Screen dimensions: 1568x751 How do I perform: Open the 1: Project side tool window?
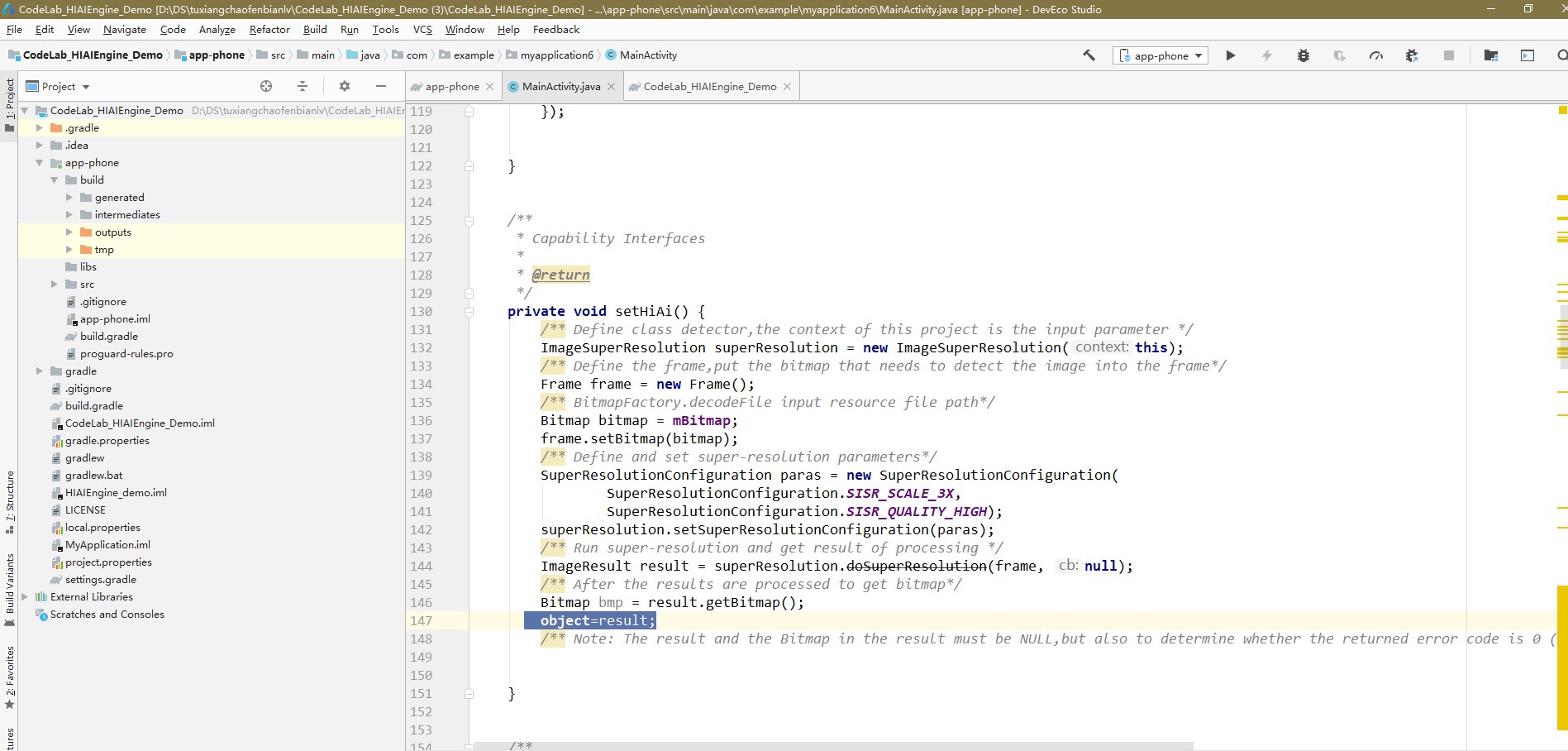pyautogui.click(x=9, y=105)
